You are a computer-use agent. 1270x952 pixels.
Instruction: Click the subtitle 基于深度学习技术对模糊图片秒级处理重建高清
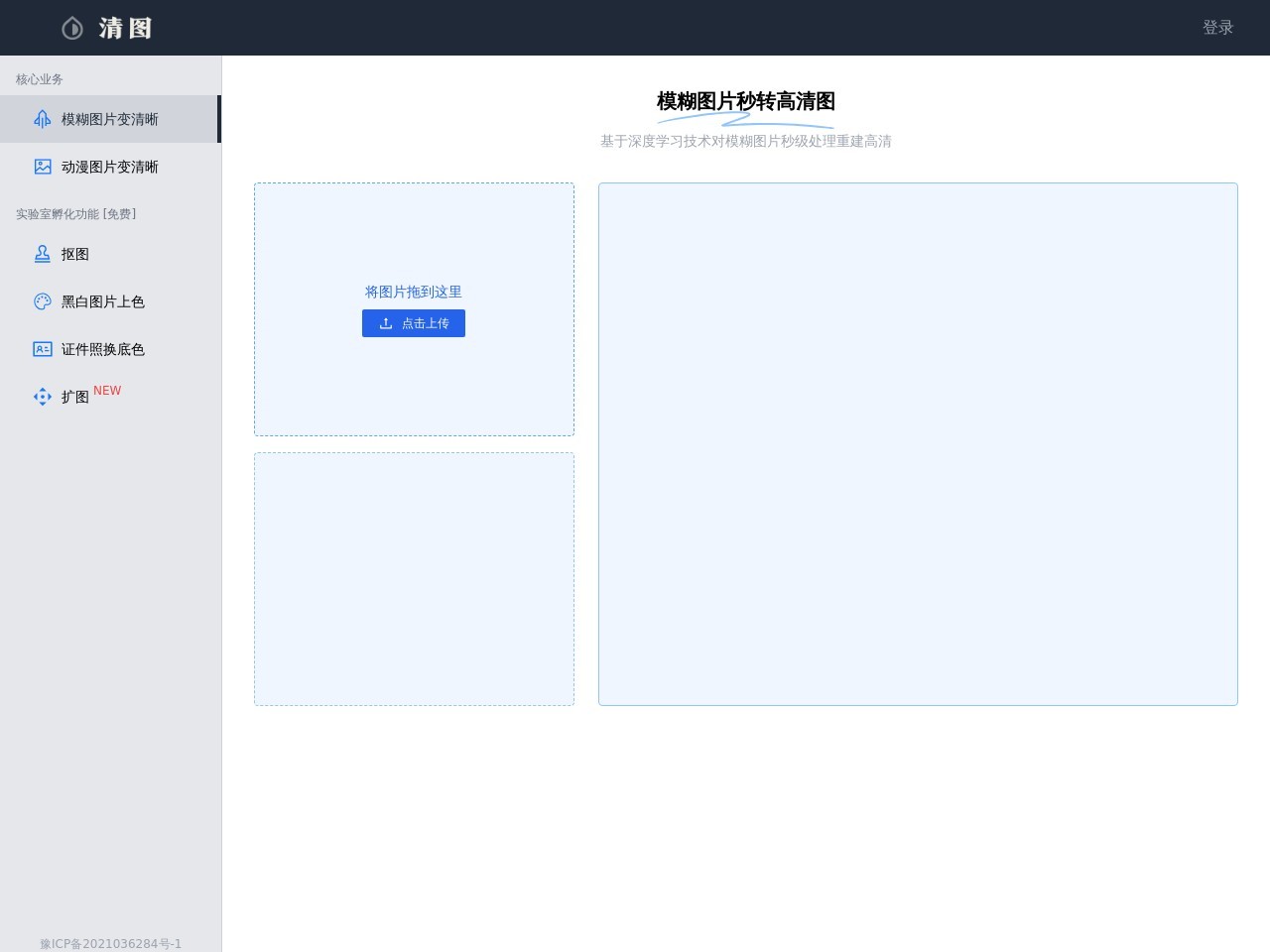pos(746,141)
